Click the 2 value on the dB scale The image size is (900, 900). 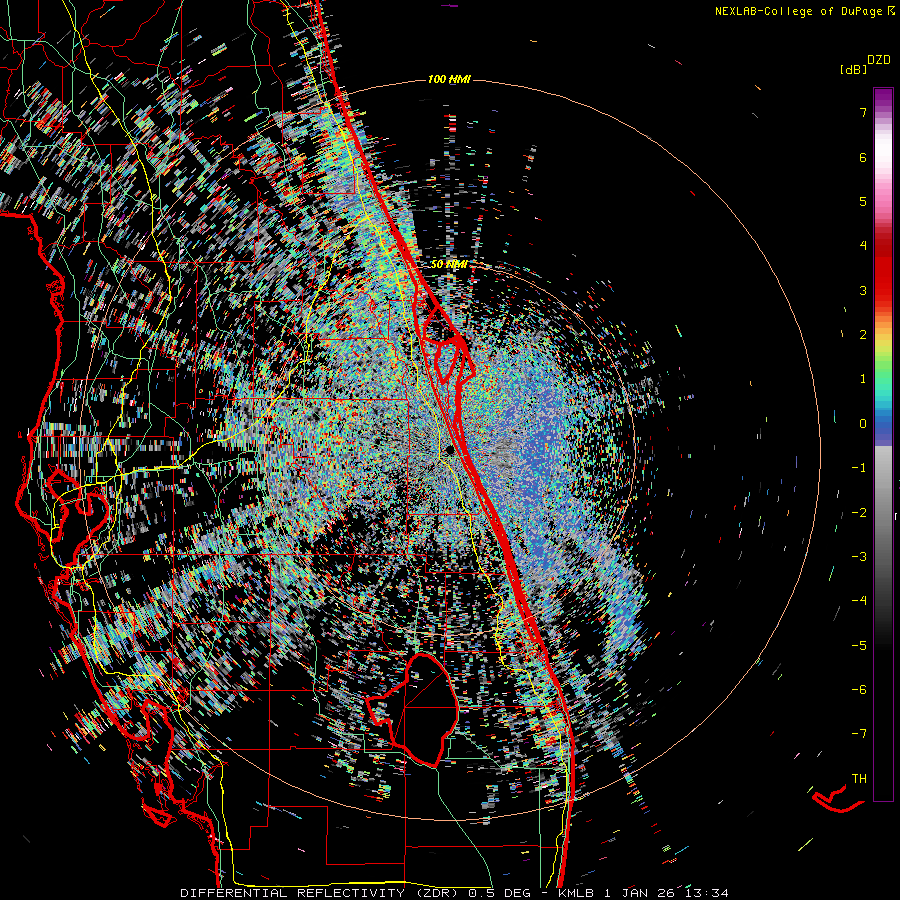[863, 335]
